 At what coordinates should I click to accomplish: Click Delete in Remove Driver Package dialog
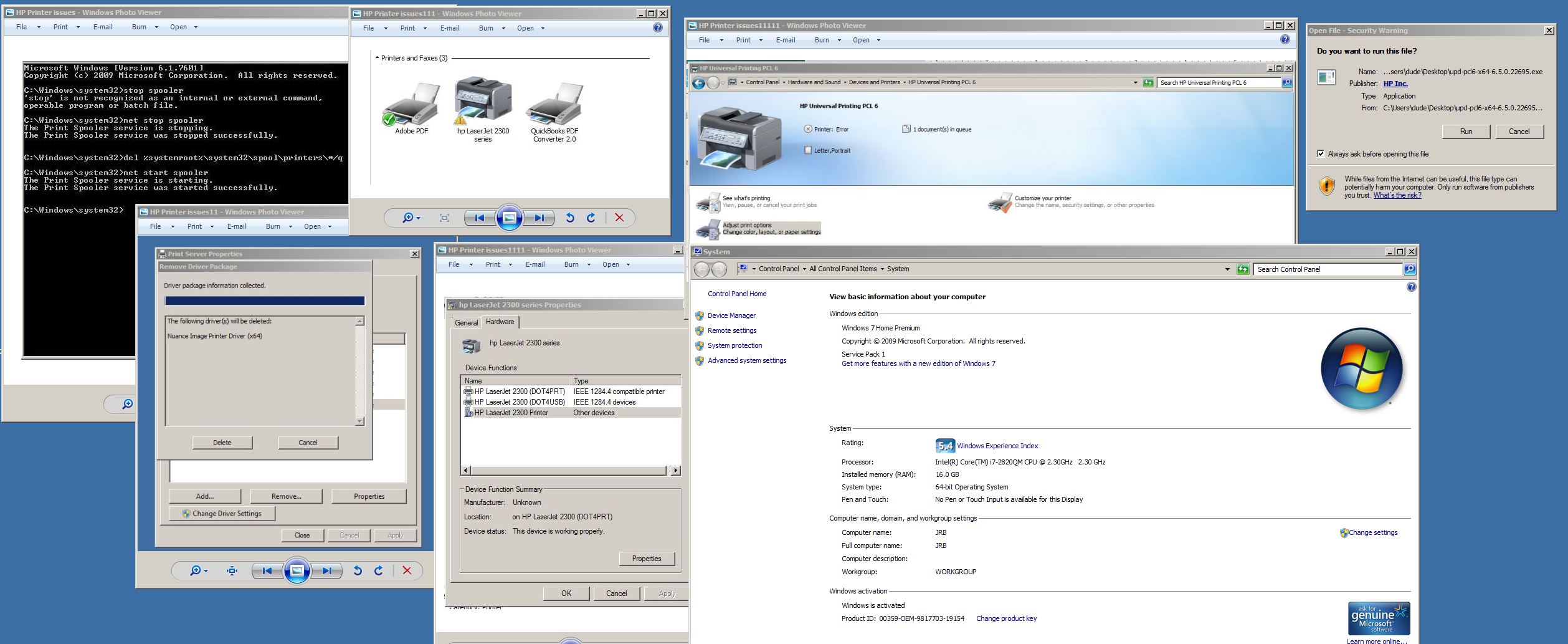[222, 443]
